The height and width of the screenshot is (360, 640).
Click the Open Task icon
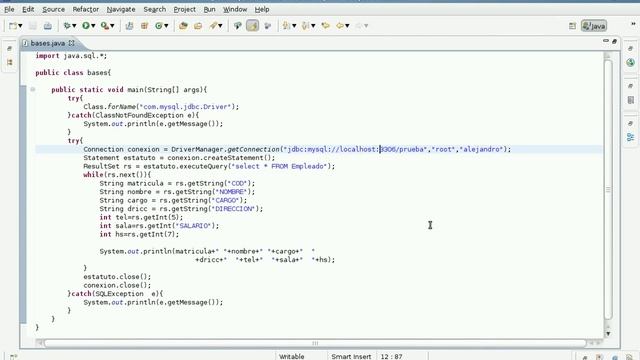[x=198, y=26]
